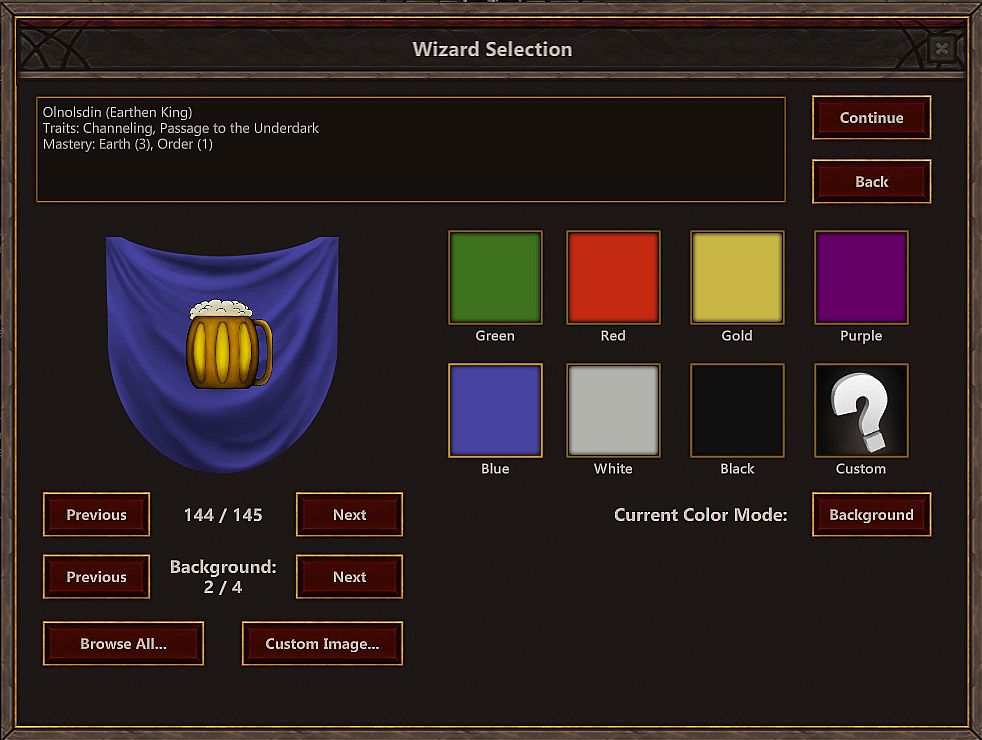Image resolution: width=982 pixels, height=740 pixels.
Task: Select the Black color swatch
Action: [x=737, y=411]
